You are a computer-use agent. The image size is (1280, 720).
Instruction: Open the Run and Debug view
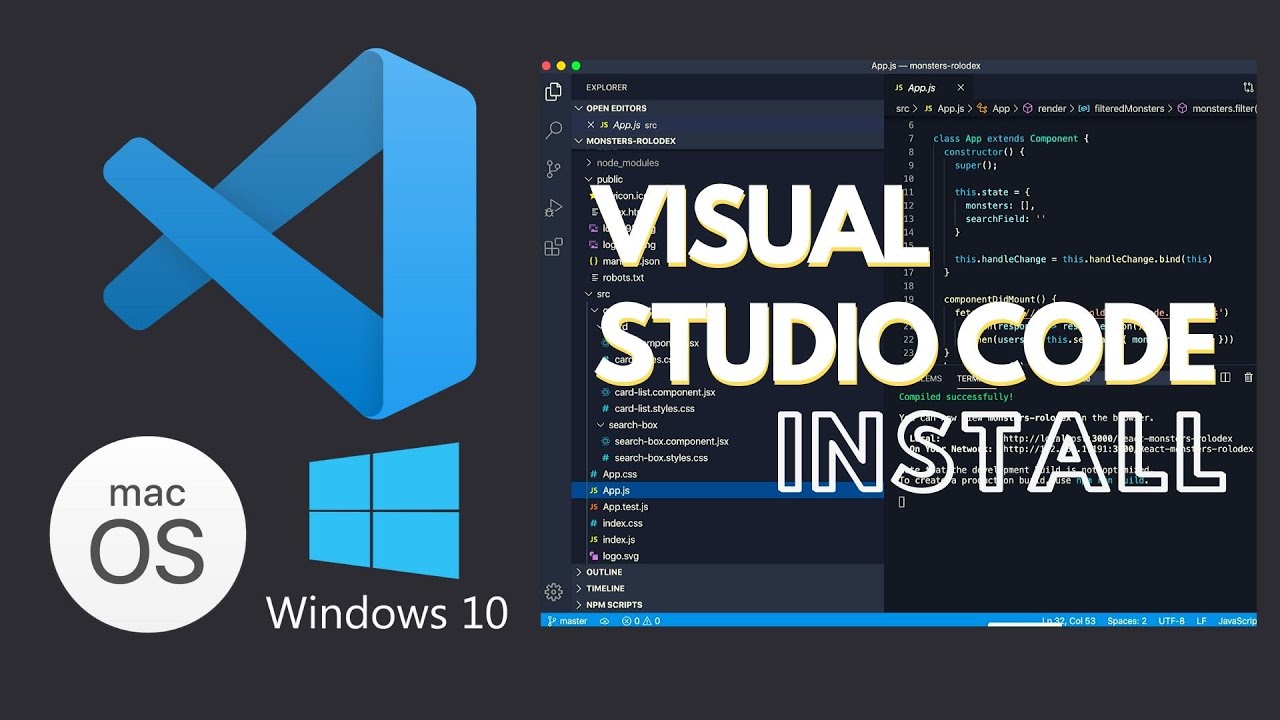pos(553,208)
